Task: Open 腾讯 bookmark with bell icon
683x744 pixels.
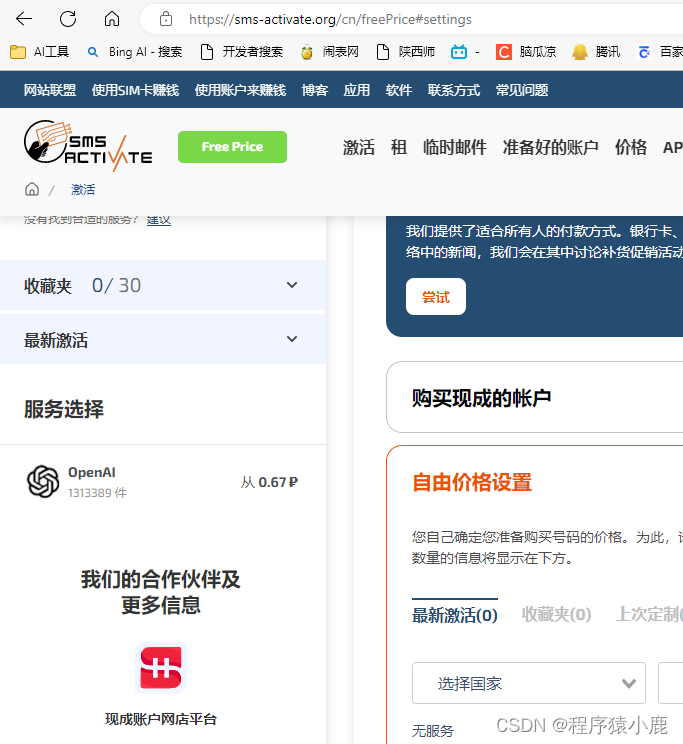Action: (596, 52)
